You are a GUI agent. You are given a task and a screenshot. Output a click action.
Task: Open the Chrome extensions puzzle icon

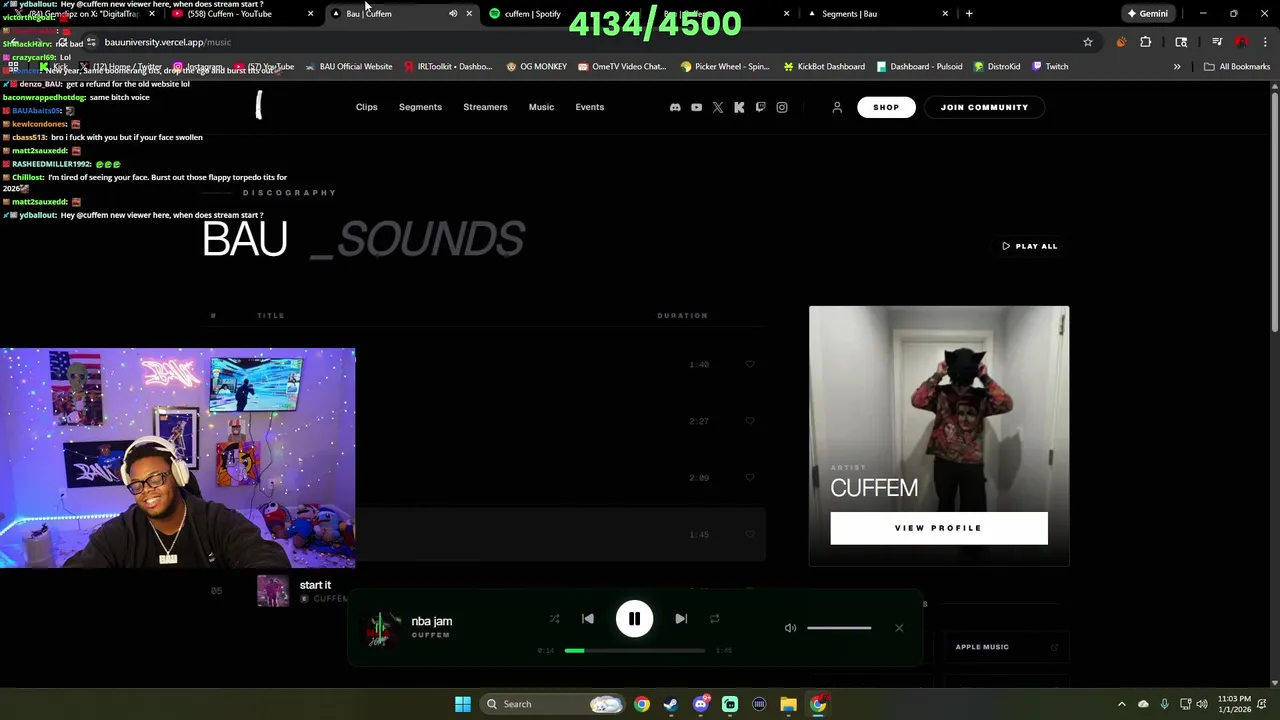[x=1146, y=42]
